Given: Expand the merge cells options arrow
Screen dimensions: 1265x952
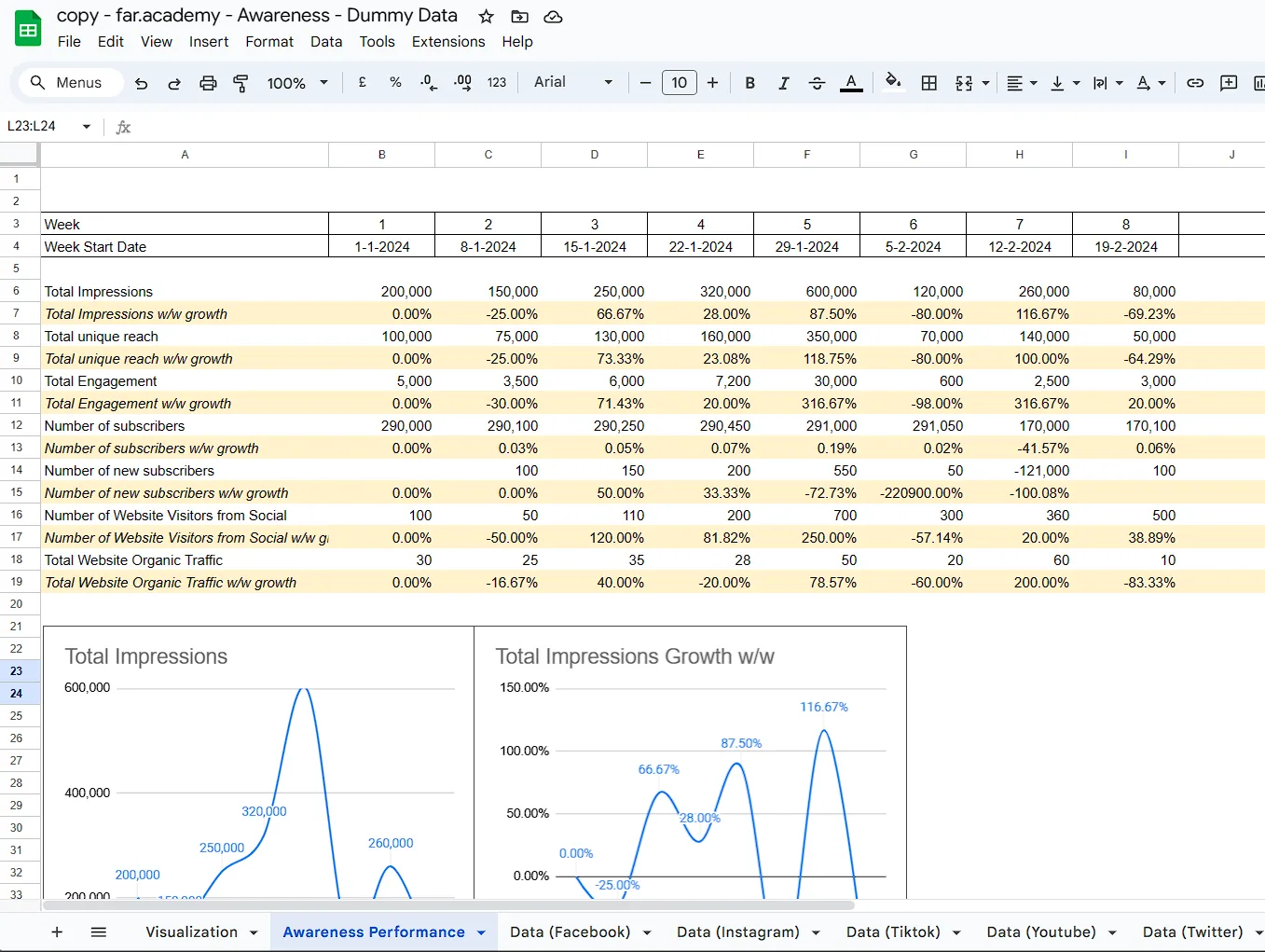Looking at the screenshot, I should [x=985, y=83].
